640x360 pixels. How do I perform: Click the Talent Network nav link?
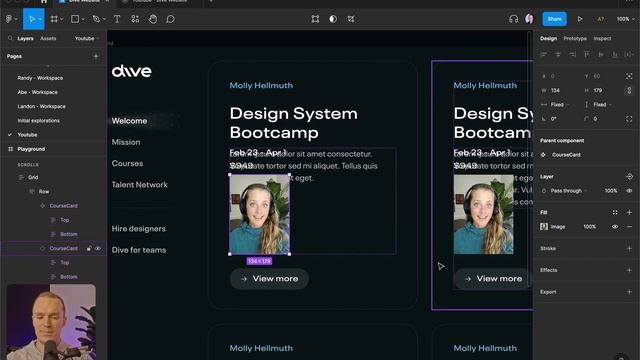coord(140,184)
